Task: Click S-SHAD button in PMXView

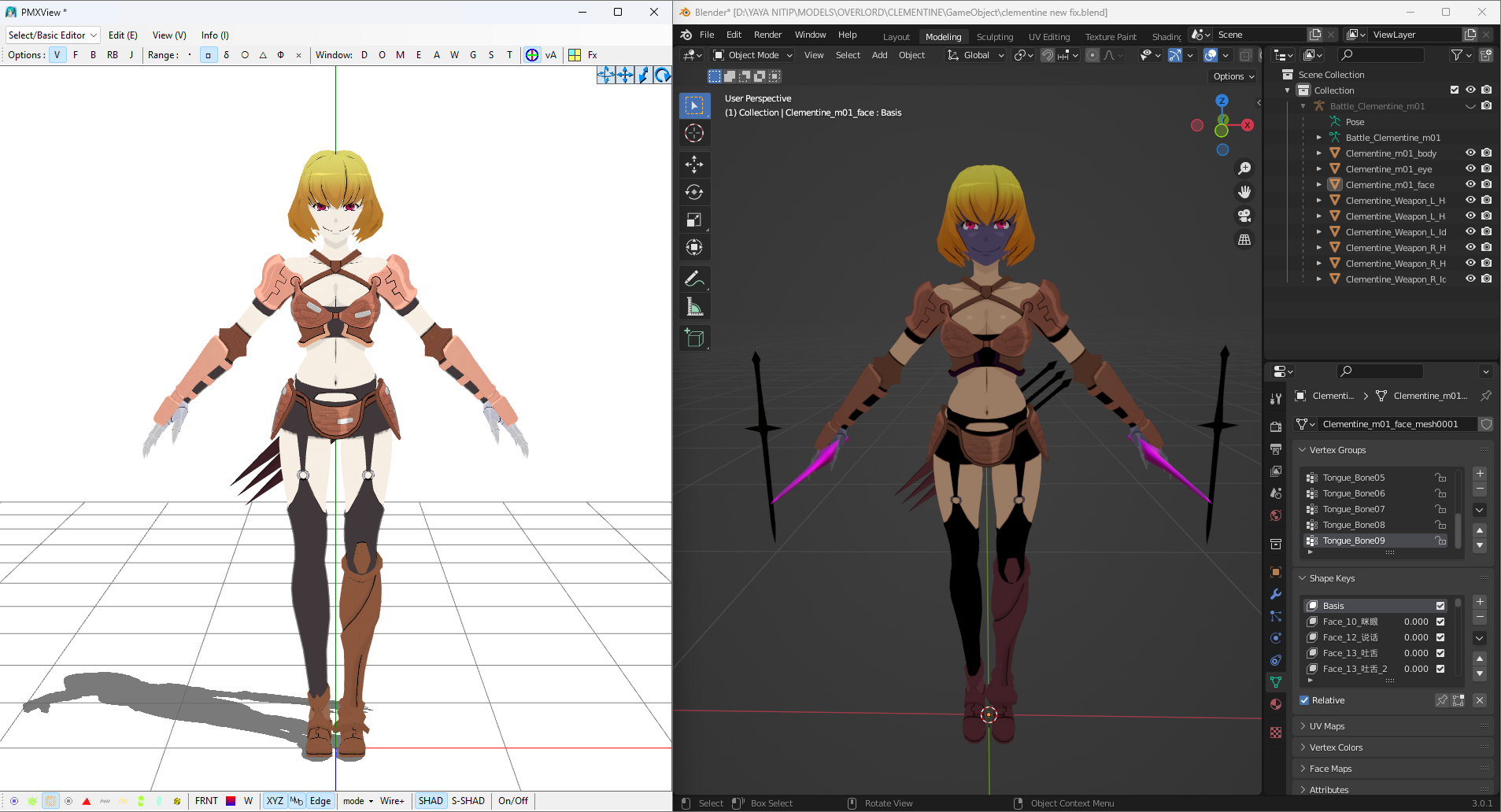Action: click(468, 801)
